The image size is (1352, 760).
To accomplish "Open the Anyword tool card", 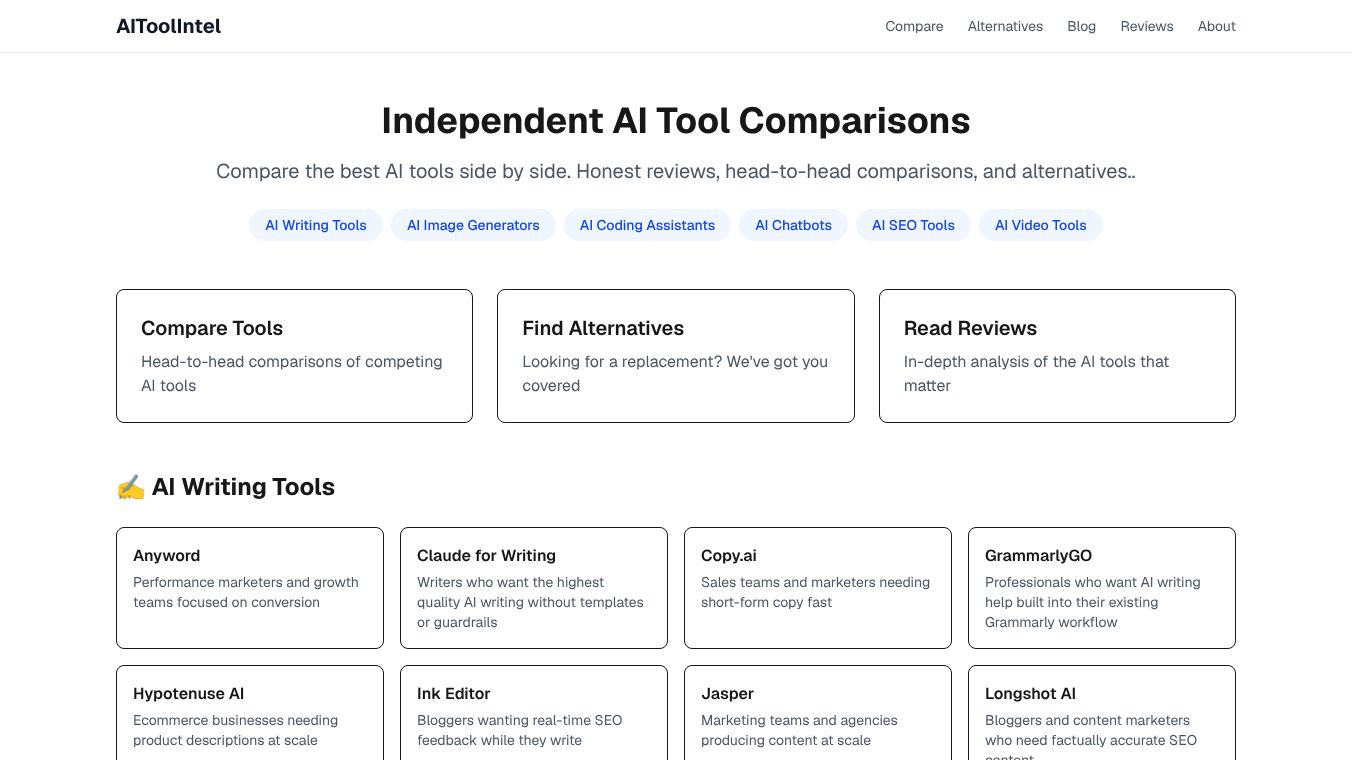I will (250, 588).
